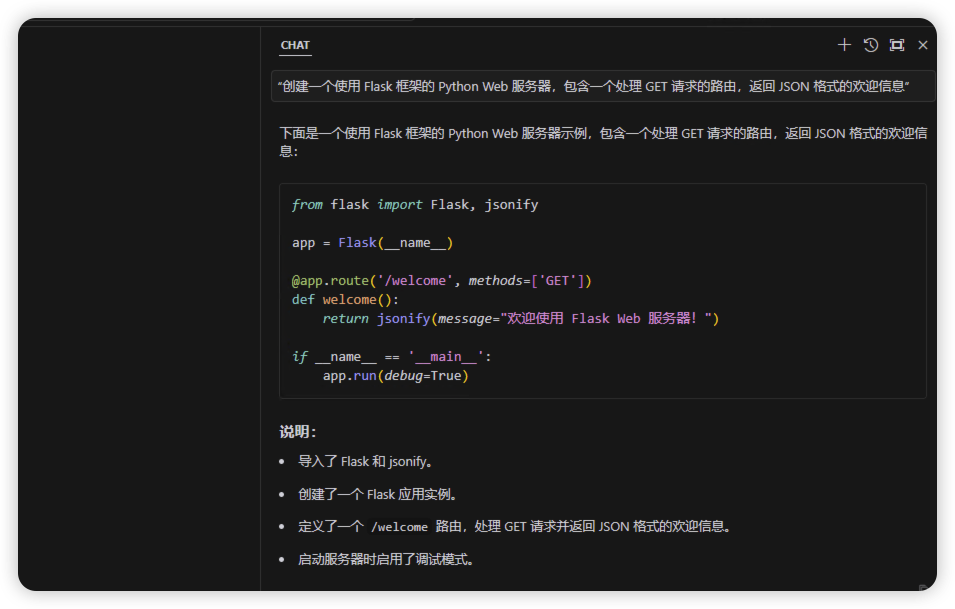
Task: Click the 'def welcome():' line
Action: (345, 300)
